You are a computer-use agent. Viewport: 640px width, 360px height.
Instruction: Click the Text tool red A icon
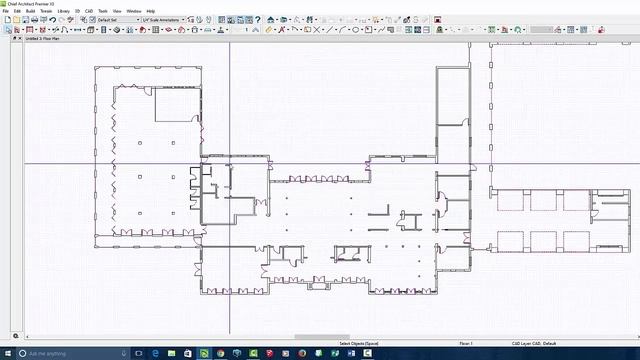(282, 30)
